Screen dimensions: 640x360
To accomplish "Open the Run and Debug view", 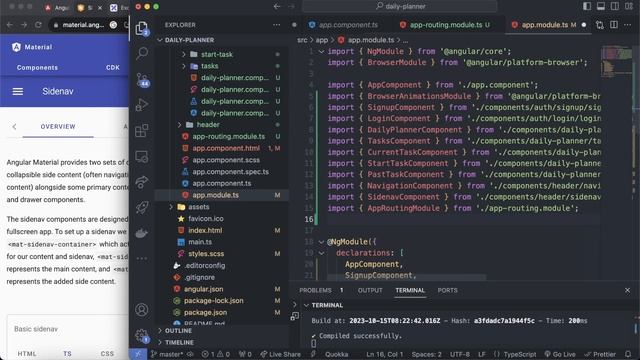I will click(142, 105).
